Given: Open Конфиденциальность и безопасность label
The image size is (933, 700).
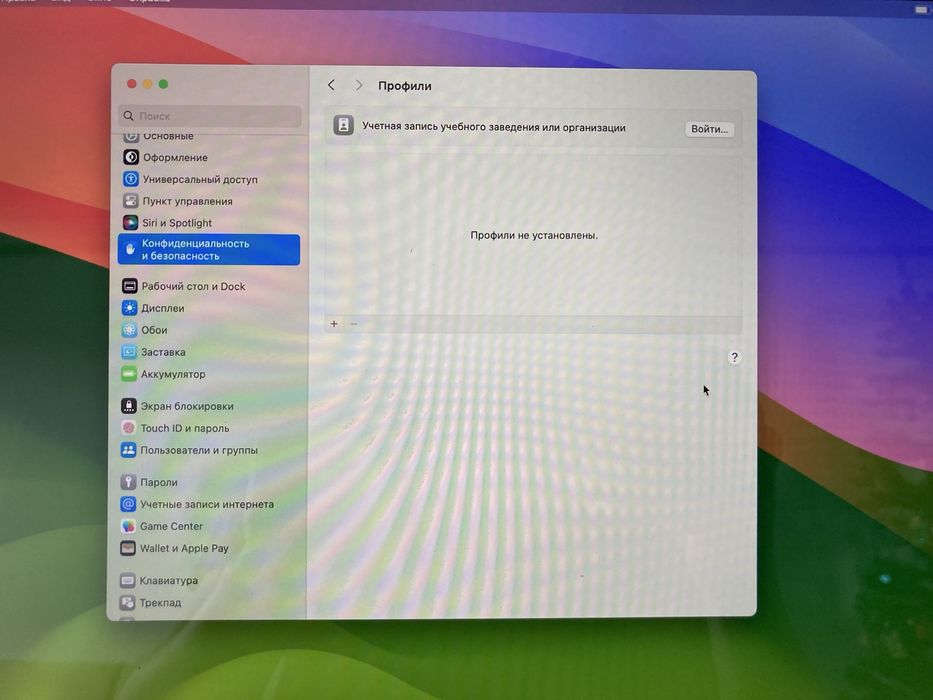Looking at the screenshot, I should pyautogui.click(x=195, y=249).
